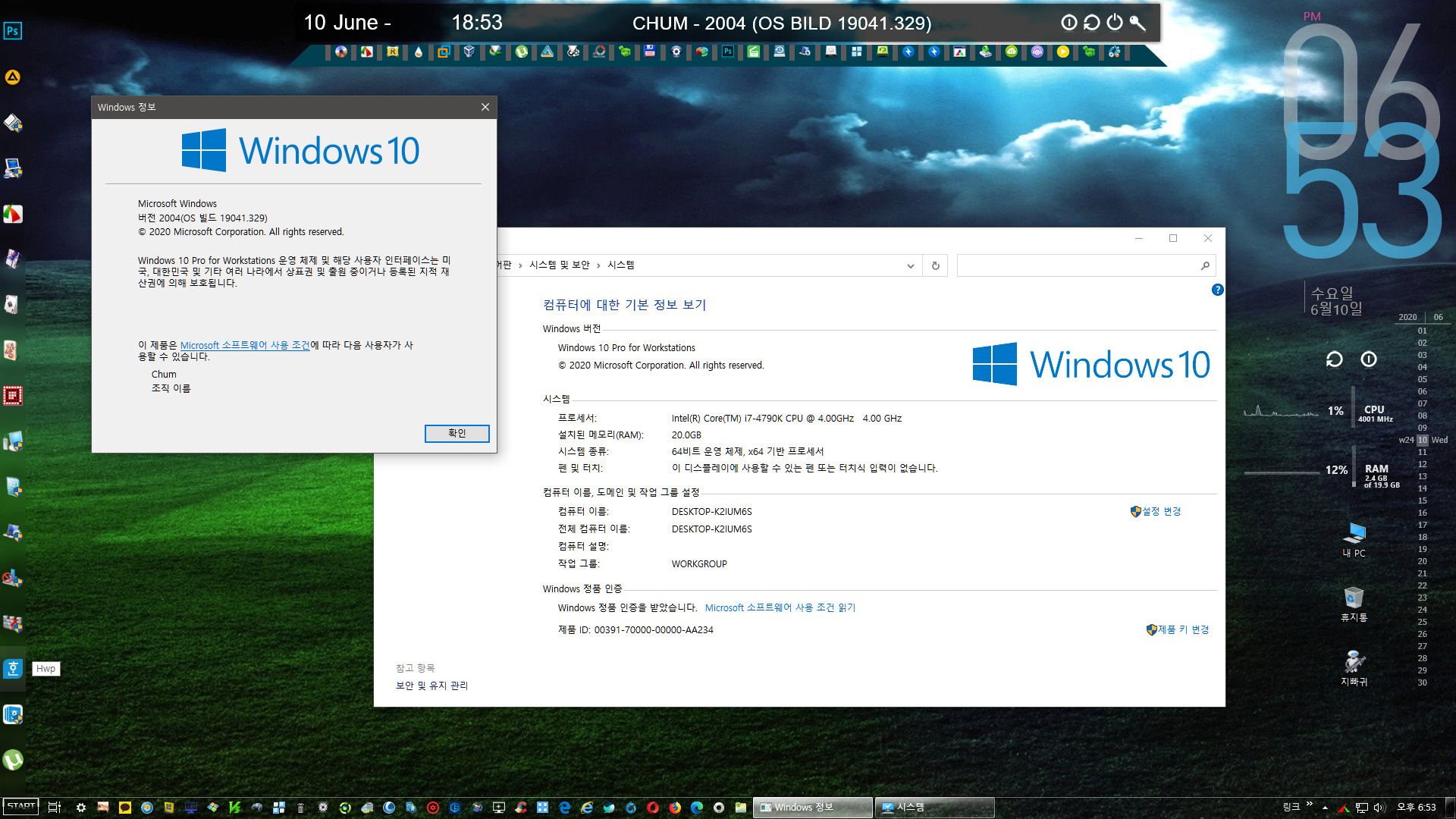This screenshot has height=819, width=1456.
Task: Expand the 링크 toolbar overflow chevron
Action: pos(1310,804)
